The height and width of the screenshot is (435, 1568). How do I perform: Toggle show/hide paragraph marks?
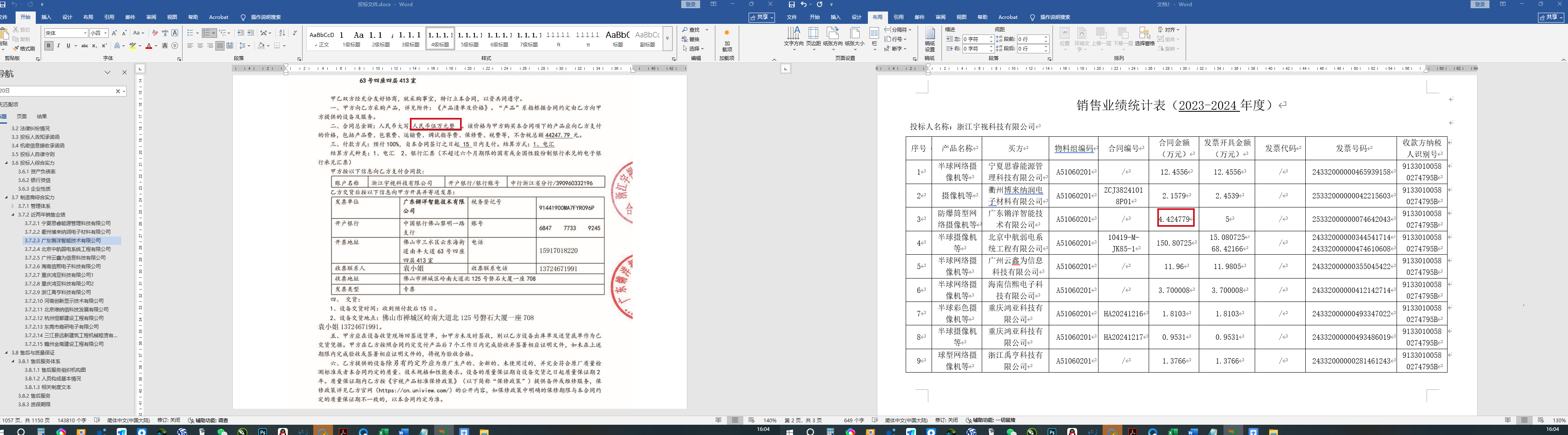[x=295, y=33]
